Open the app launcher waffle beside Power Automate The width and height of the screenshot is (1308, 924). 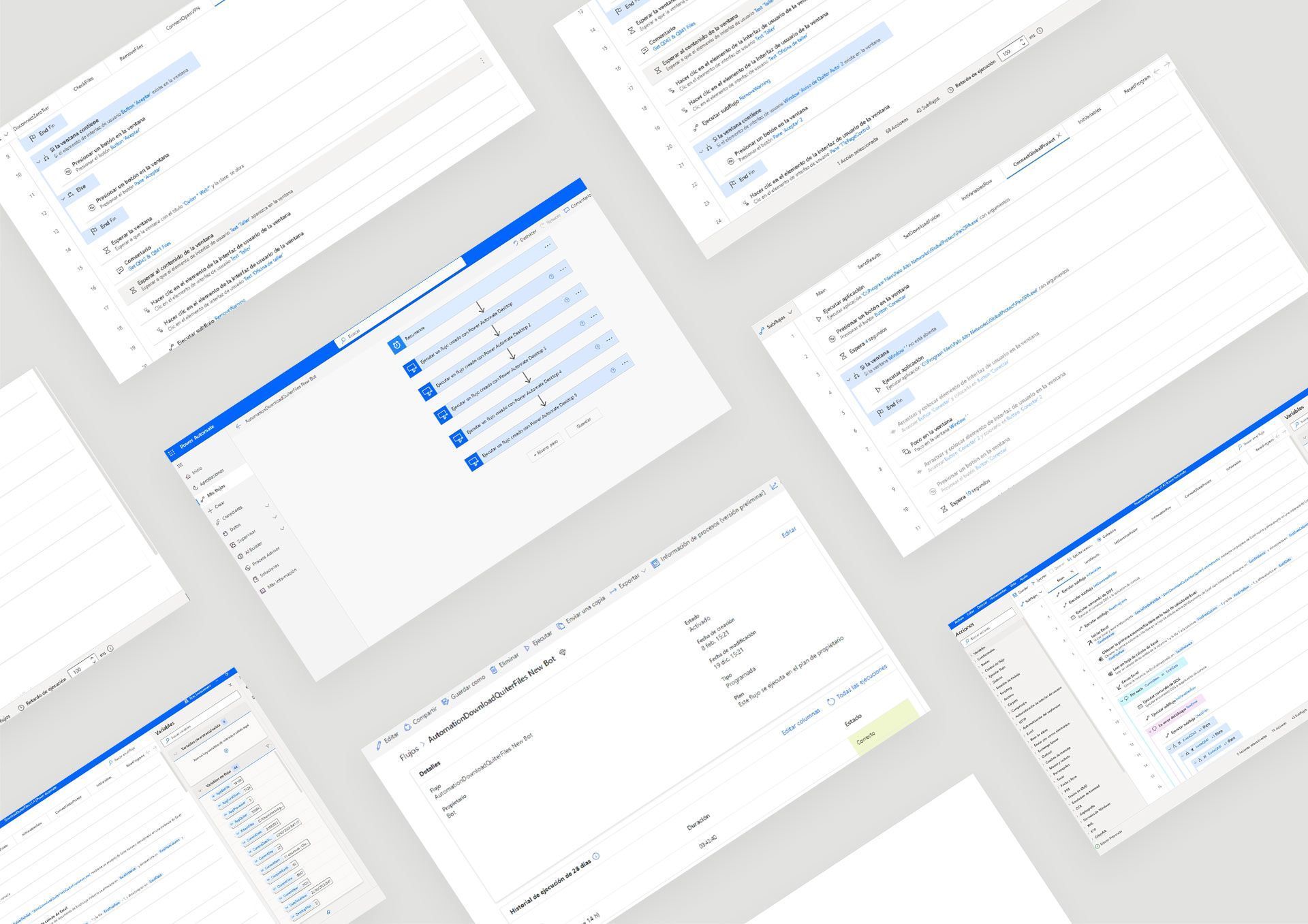click(171, 453)
